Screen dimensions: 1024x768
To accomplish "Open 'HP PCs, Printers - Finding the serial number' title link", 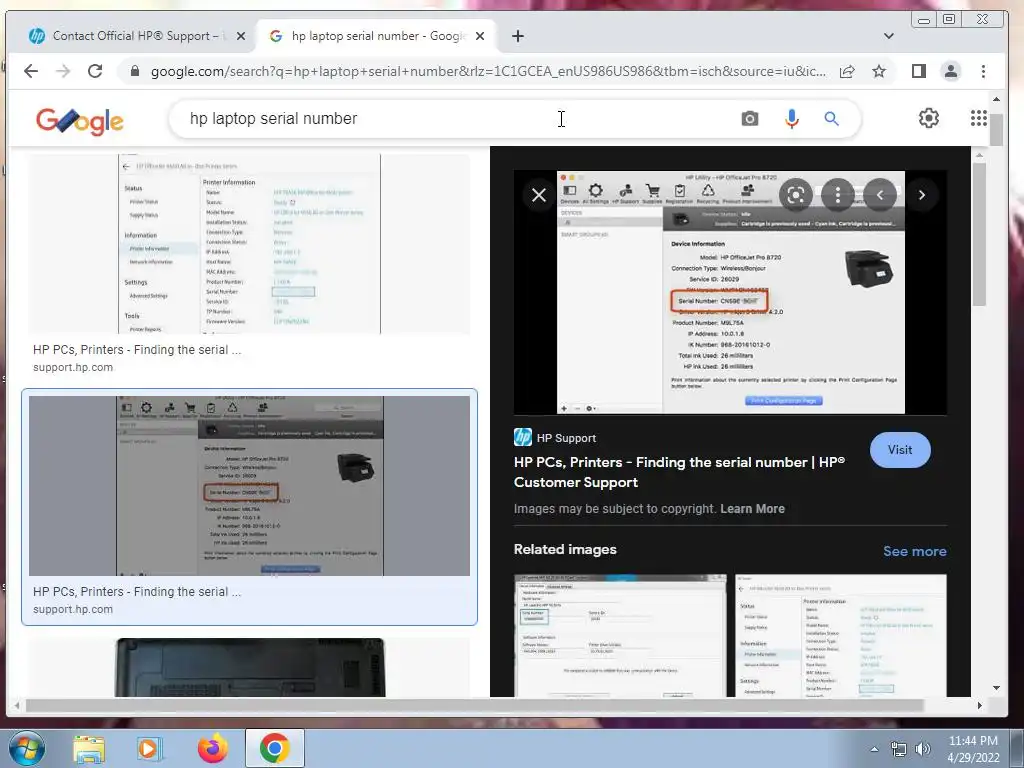I will coord(679,472).
